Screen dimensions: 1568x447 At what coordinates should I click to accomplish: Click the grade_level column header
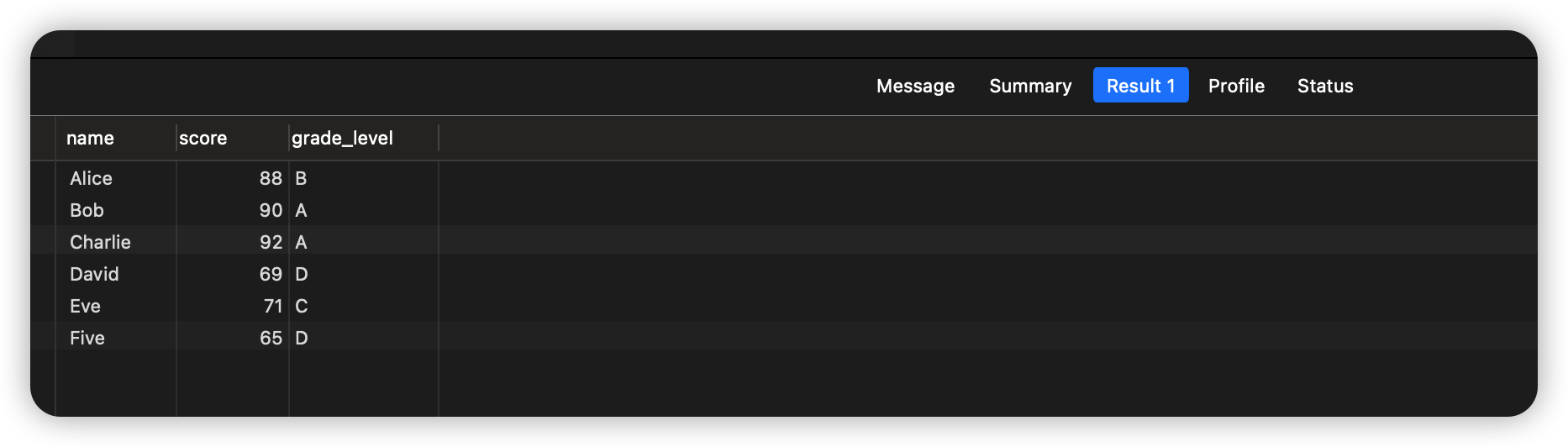[x=342, y=138]
